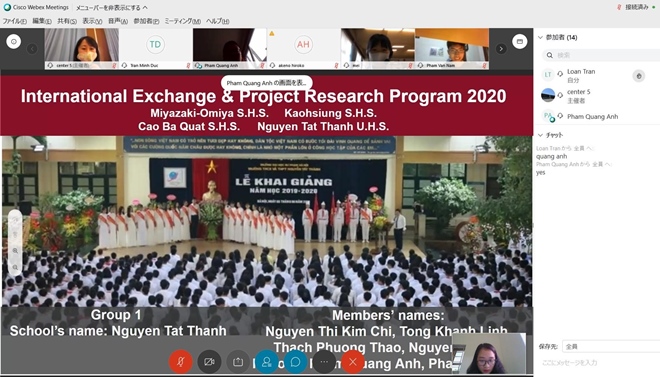Viewport: 660px width, 377px height.
Task: Open more options ellipsis button
Action: (x=324, y=361)
